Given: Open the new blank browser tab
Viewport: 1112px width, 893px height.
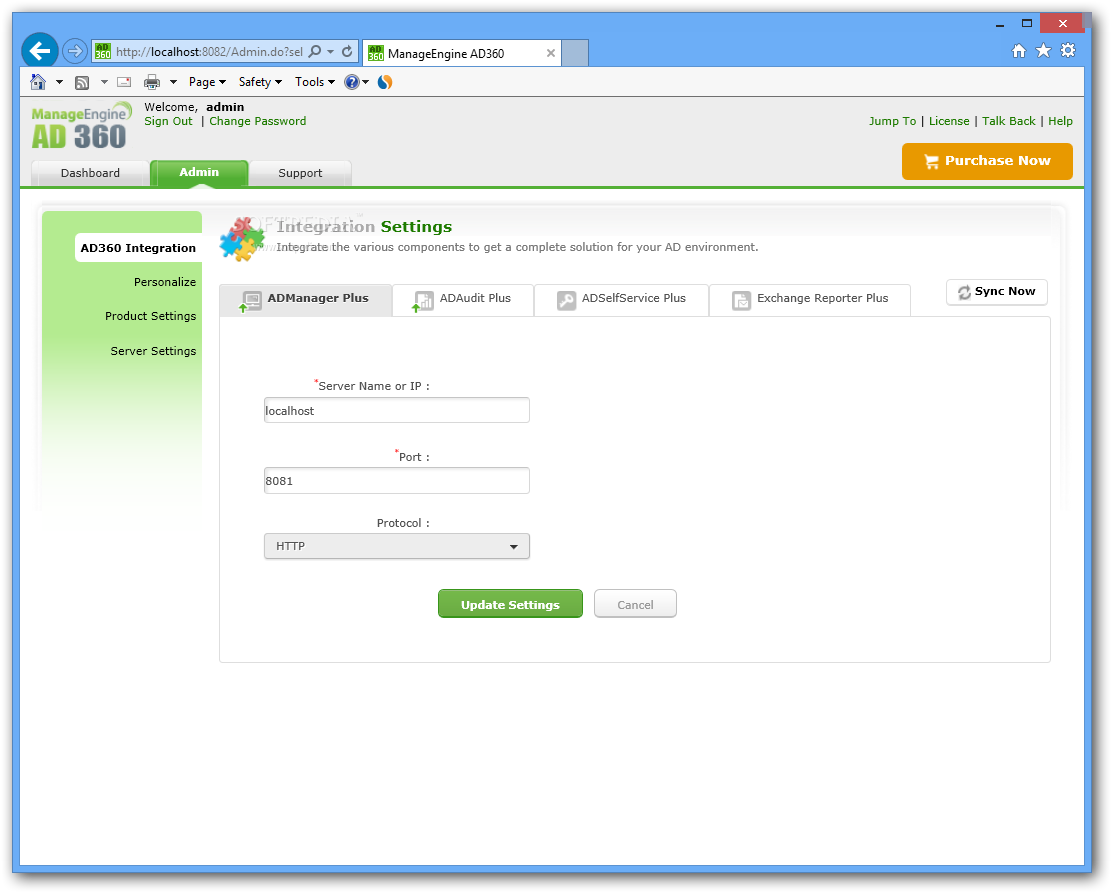Looking at the screenshot, I should [575, 53].
